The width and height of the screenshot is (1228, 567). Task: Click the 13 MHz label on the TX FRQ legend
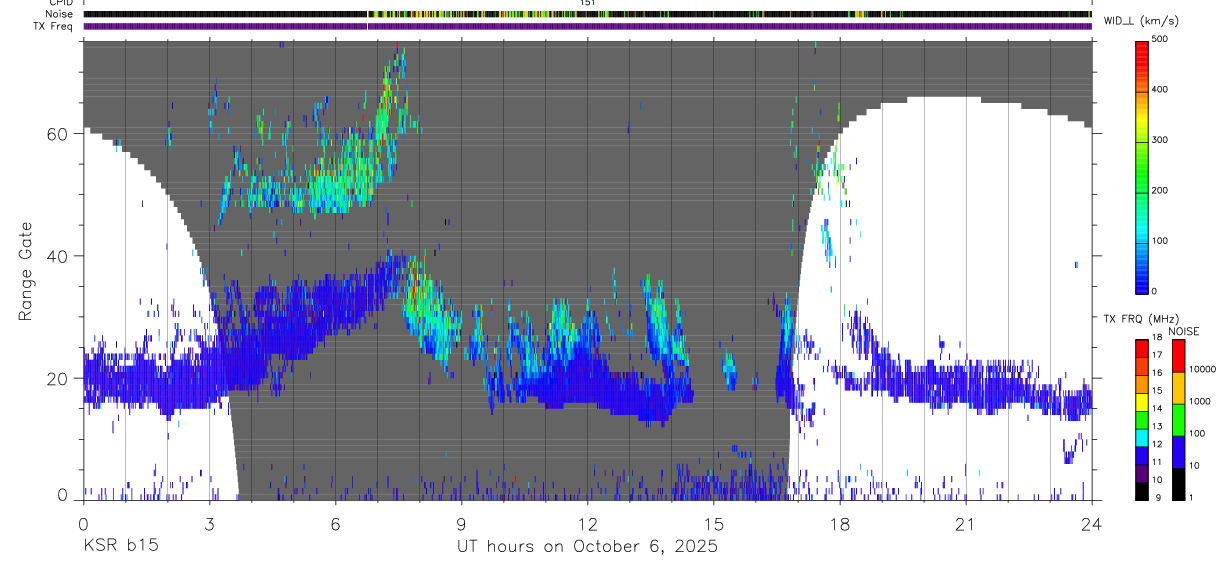click(1156, 427)
